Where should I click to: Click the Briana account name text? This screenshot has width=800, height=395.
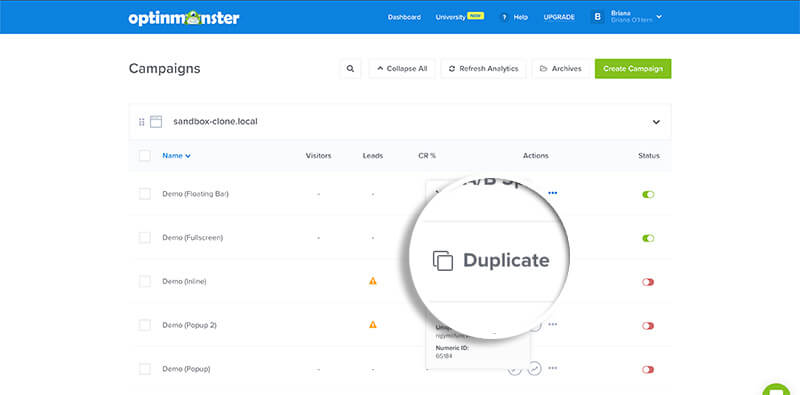click(620, 13)
